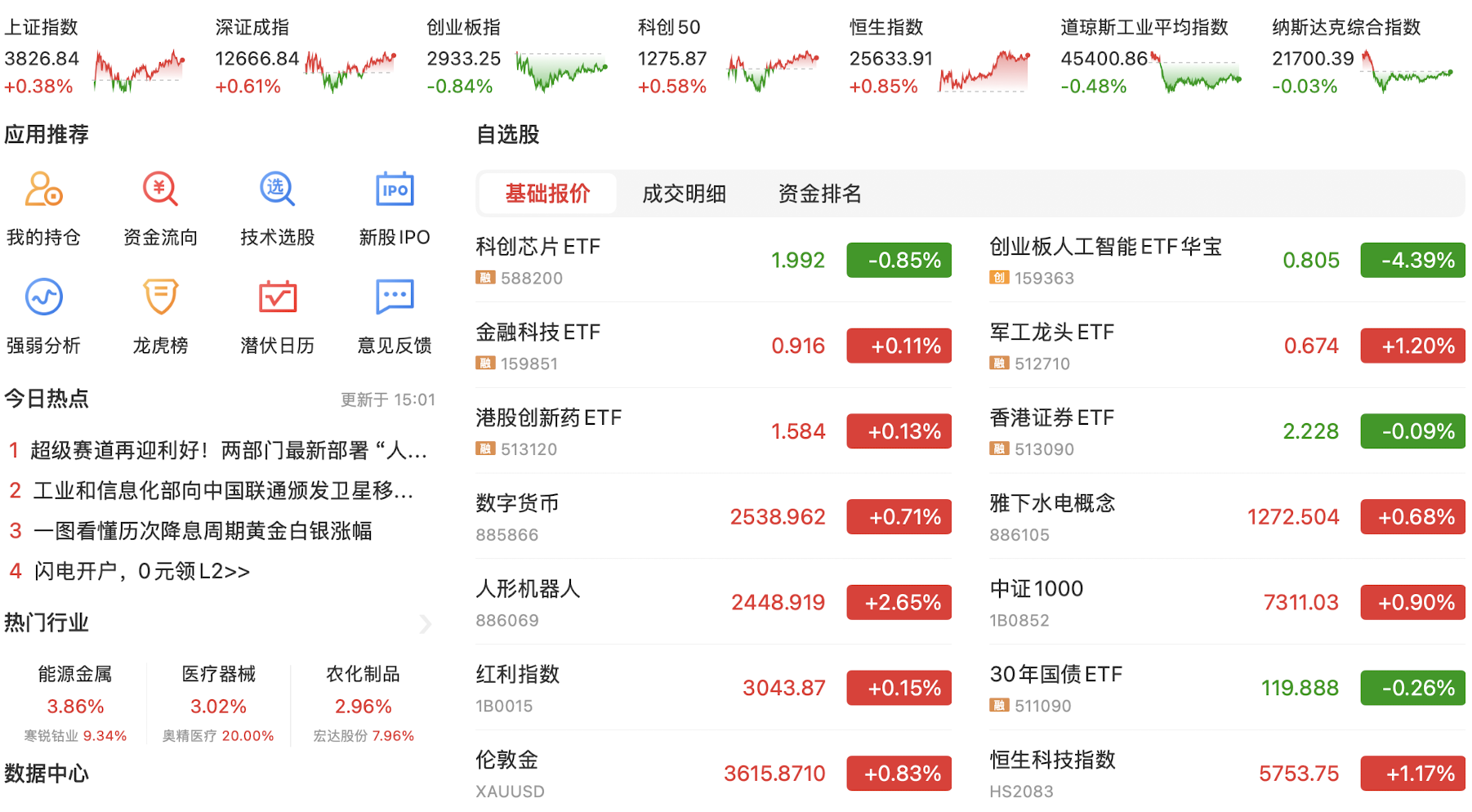
Task: Click the 恒生指数 mini trend chart
Action: [984, 70]
